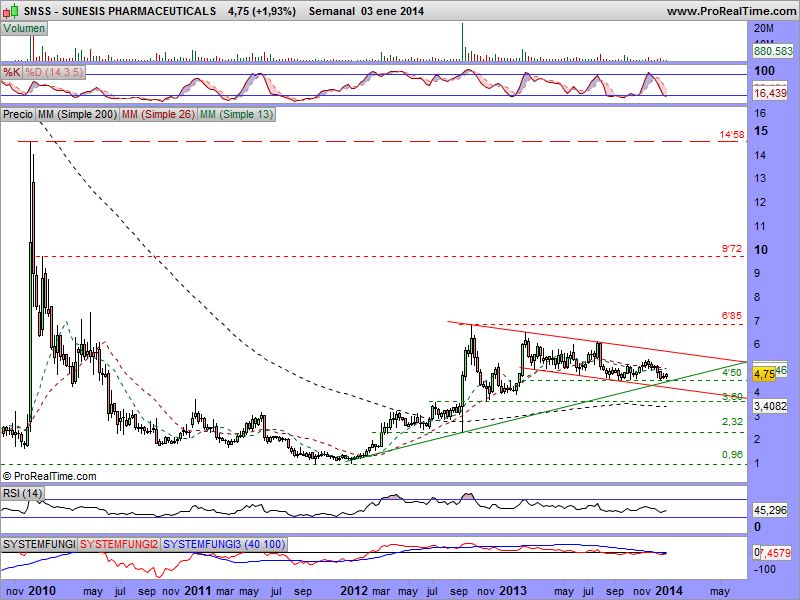Click the red SYSTEMFUNGI2 label
The width and height of the screenshot is (800, 600).
(119, 544)
